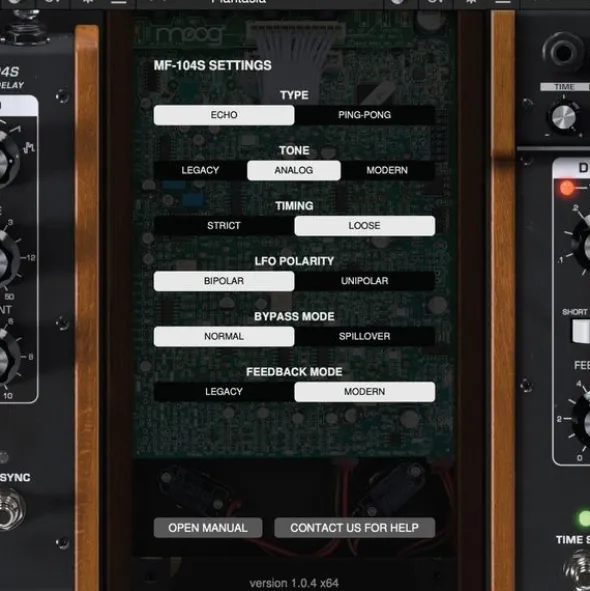Set Tone to MODERN
This screenshot has height=591, width=590.
point(388,170)
